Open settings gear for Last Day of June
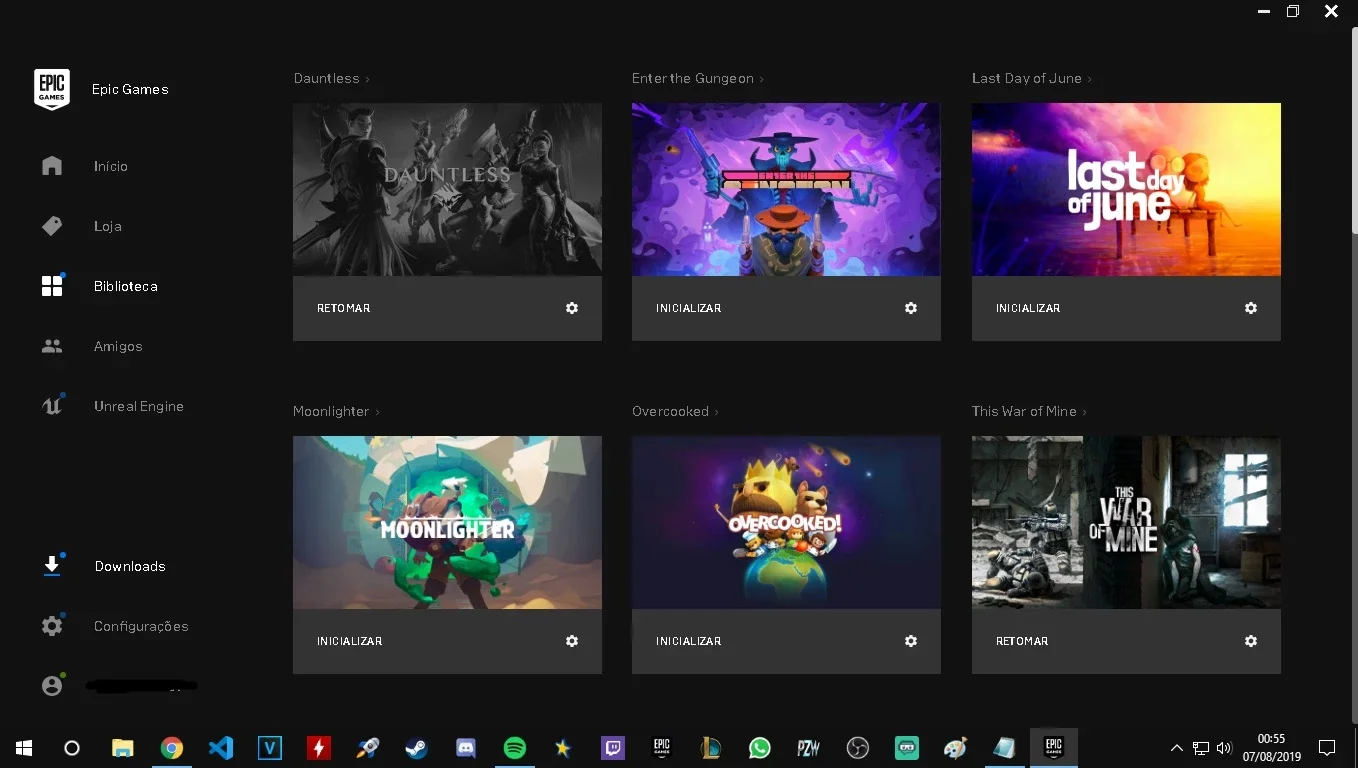 (x=1251, y=308)
